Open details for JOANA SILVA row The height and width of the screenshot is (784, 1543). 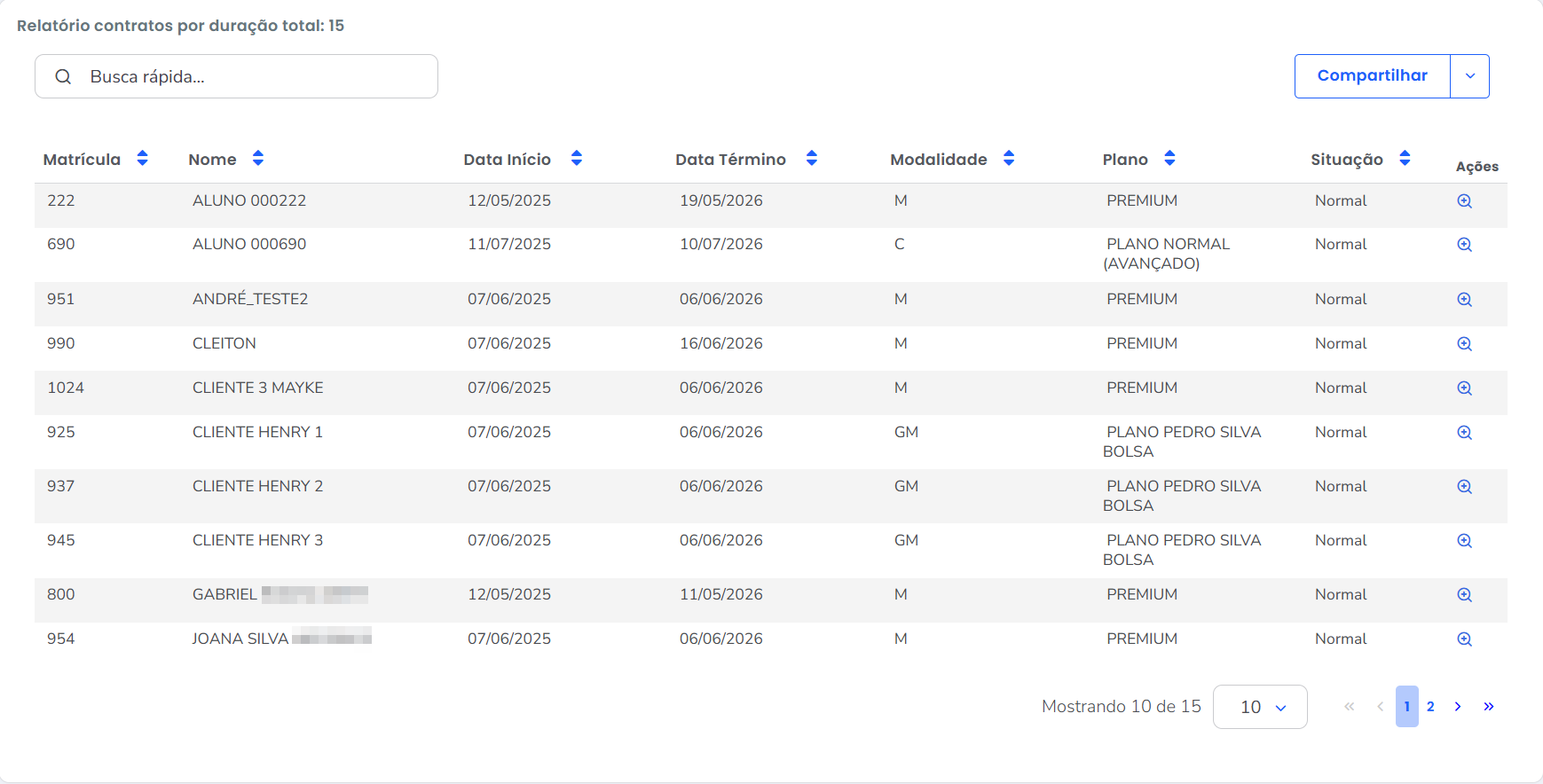point(1464,639)
